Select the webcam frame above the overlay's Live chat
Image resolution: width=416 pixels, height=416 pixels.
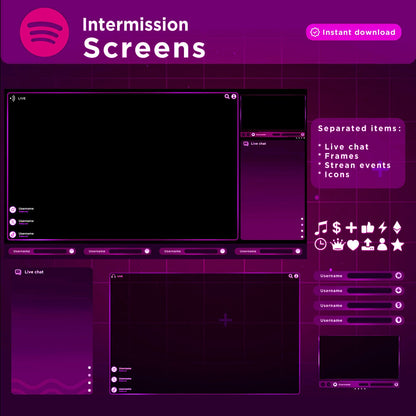(273, 116)
